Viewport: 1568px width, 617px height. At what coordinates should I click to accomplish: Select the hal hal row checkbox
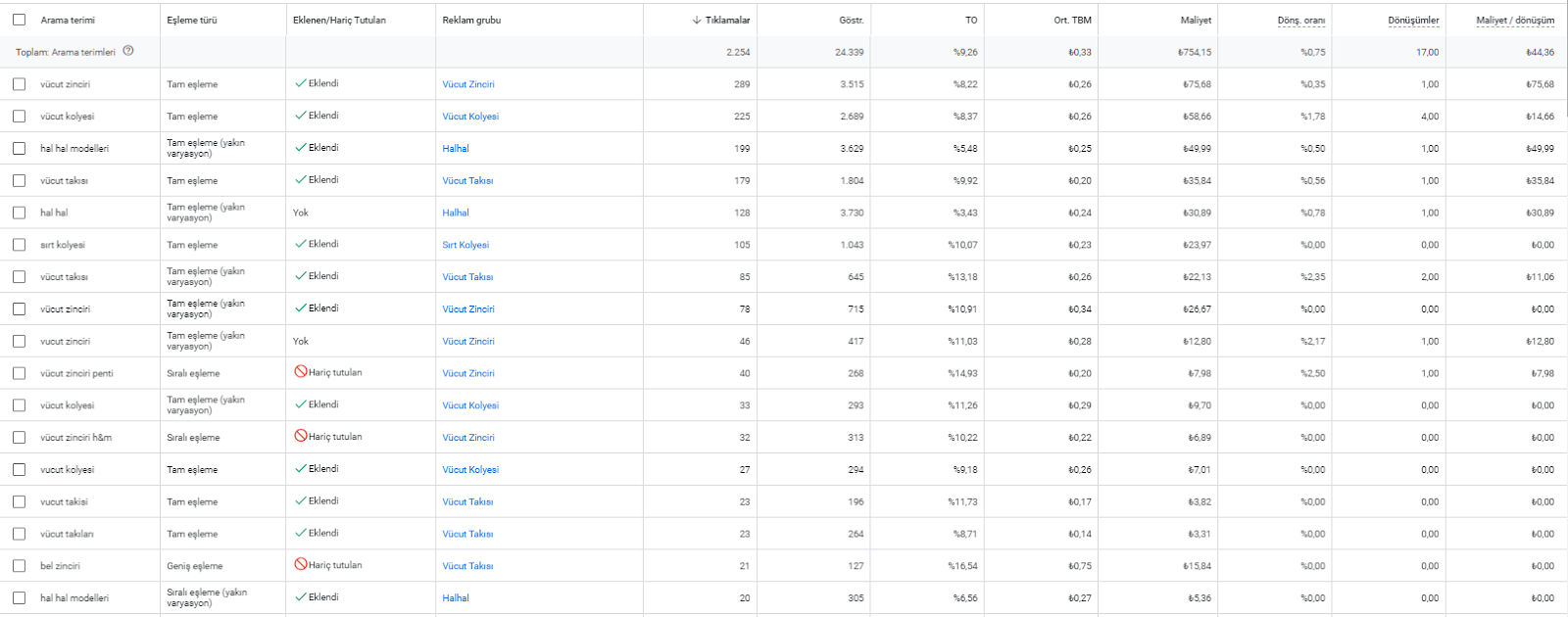[19, 213]
